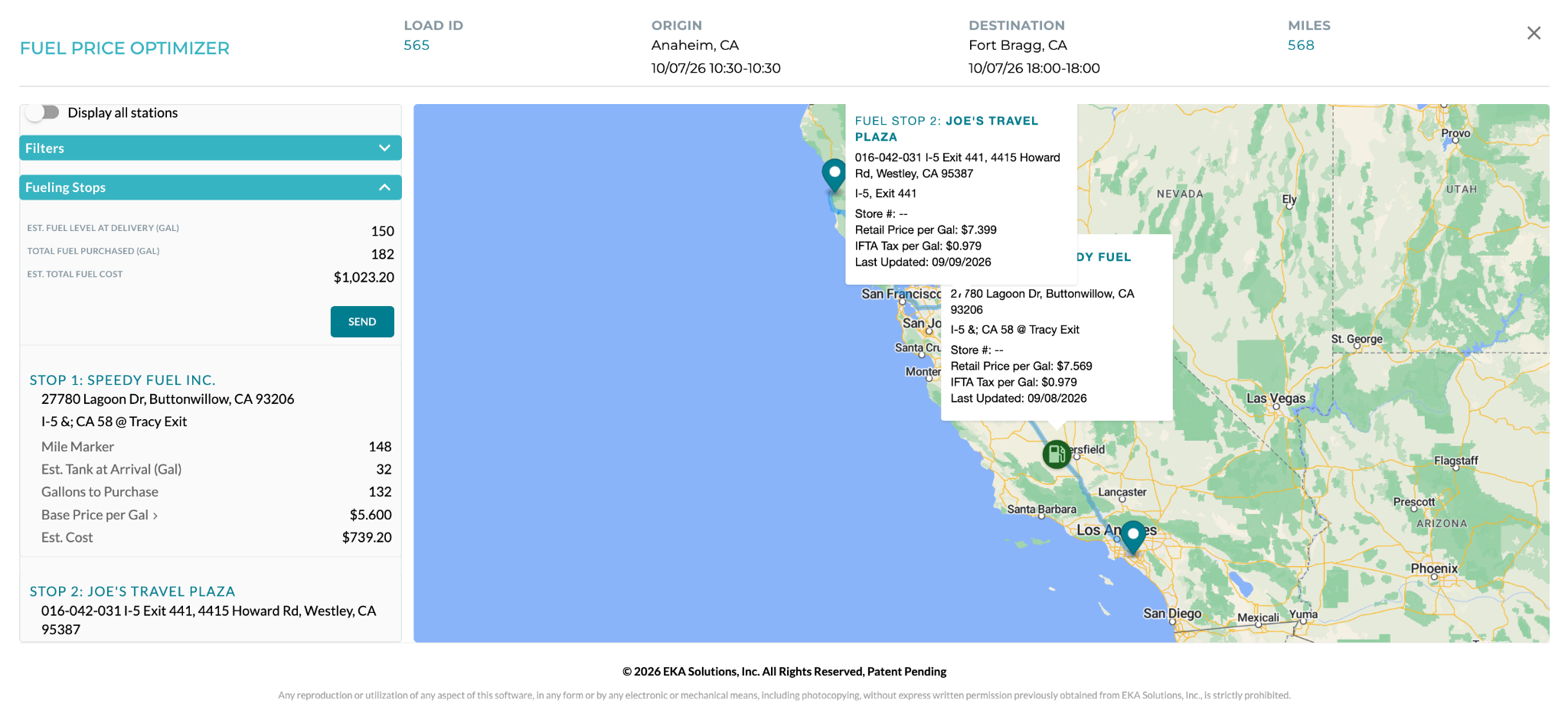Click Last Updated: 09/09/2026 in popup

click(923, 262)
